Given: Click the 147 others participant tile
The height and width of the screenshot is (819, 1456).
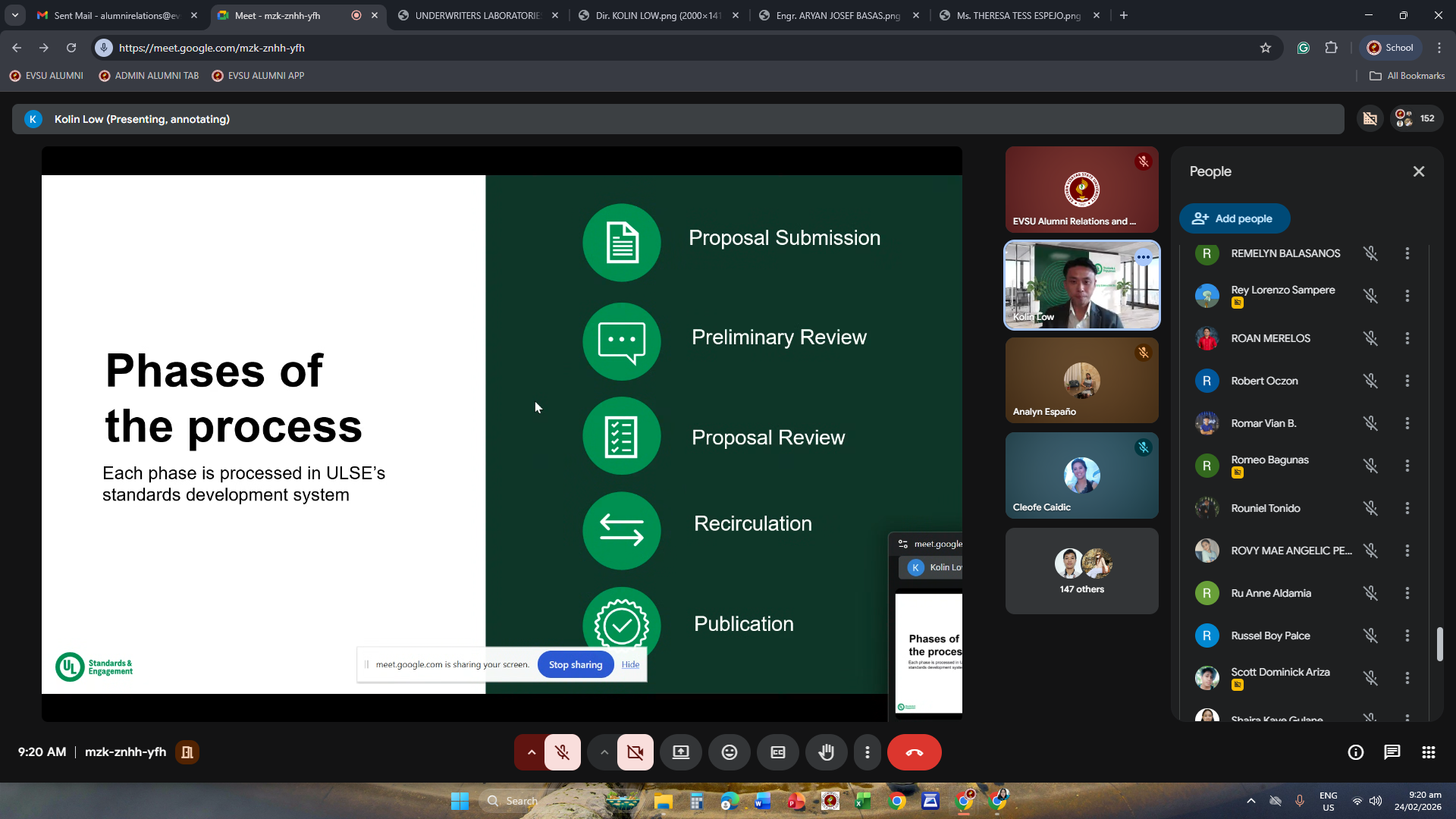Looking at the screenshot, I should click(1081, 570).
